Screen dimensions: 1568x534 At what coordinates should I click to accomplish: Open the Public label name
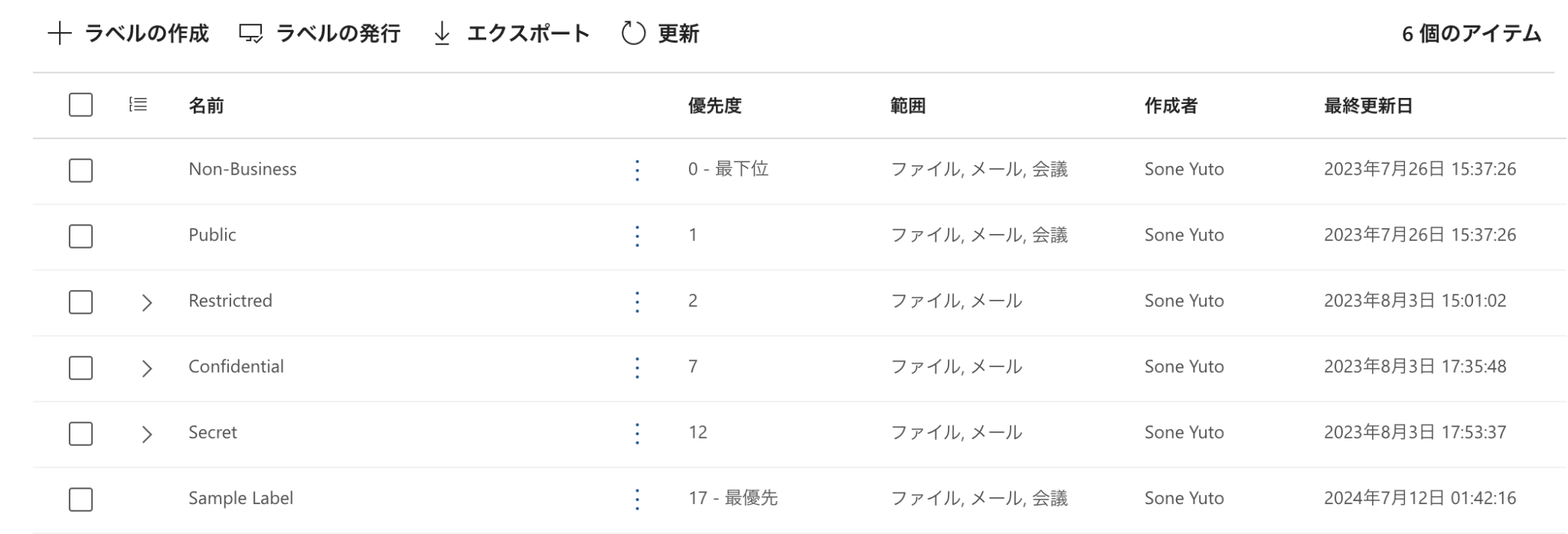click(212, 235)
